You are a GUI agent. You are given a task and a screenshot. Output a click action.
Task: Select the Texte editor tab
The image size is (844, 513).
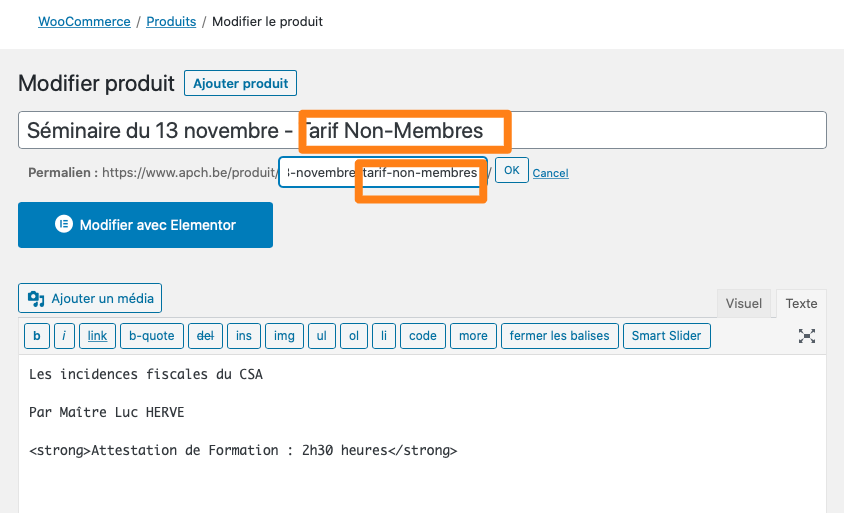(801, 304)
